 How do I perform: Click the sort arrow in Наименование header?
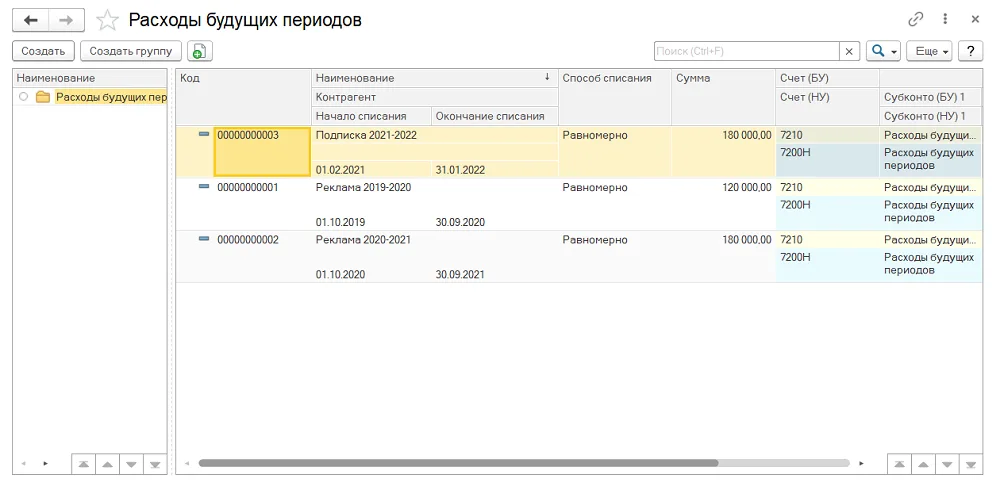click(547, 77)
